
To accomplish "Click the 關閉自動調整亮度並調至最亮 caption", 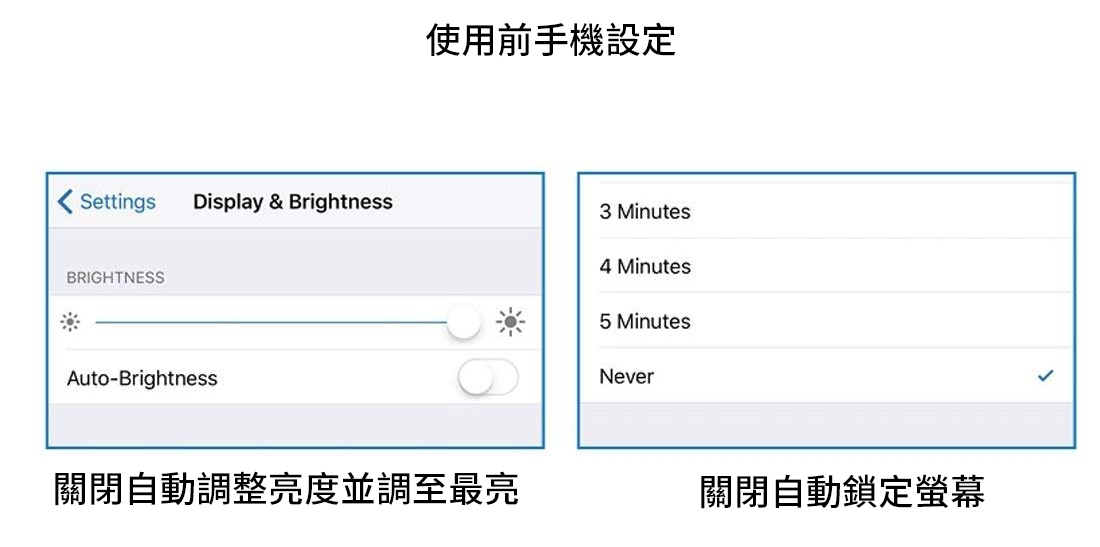I will click(x=286, y=491).
